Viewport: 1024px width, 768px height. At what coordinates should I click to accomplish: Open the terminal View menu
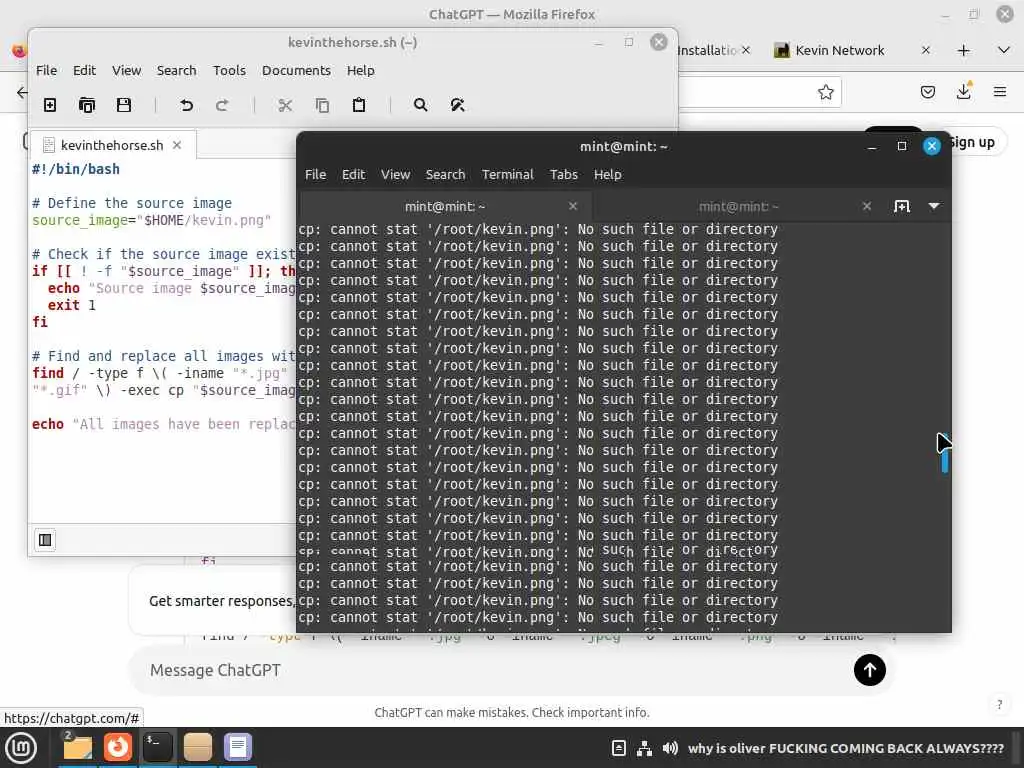(396, 174)
